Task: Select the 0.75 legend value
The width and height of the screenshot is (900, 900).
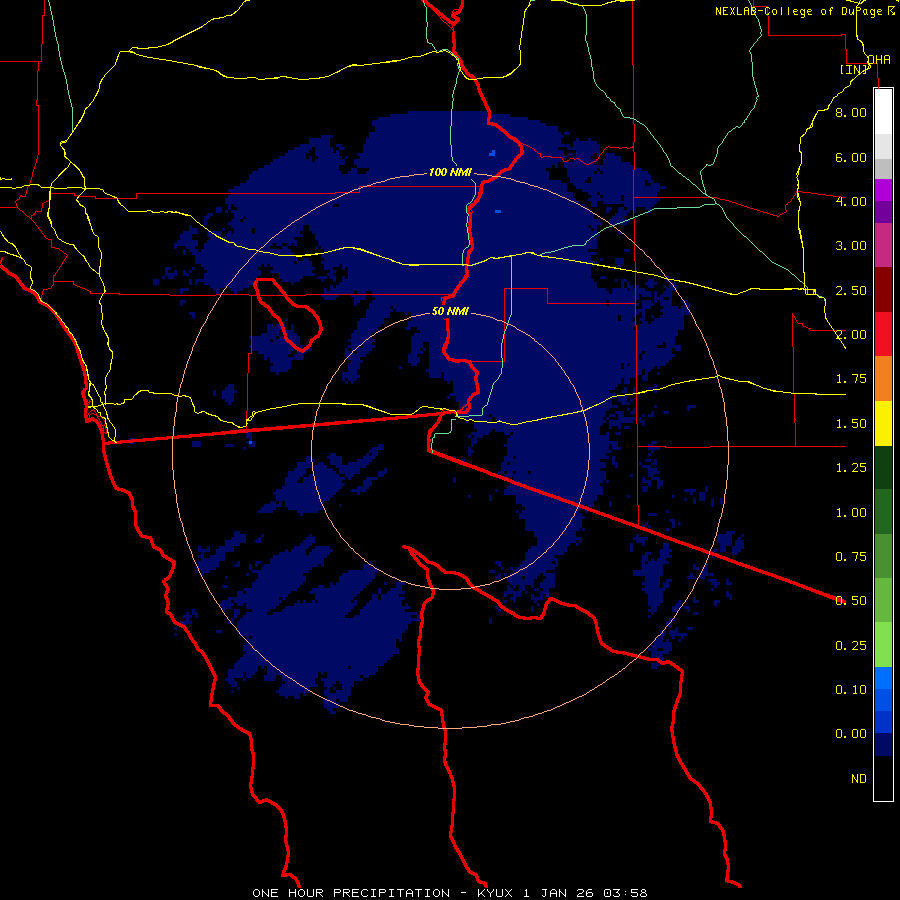Action: (851, 557)
